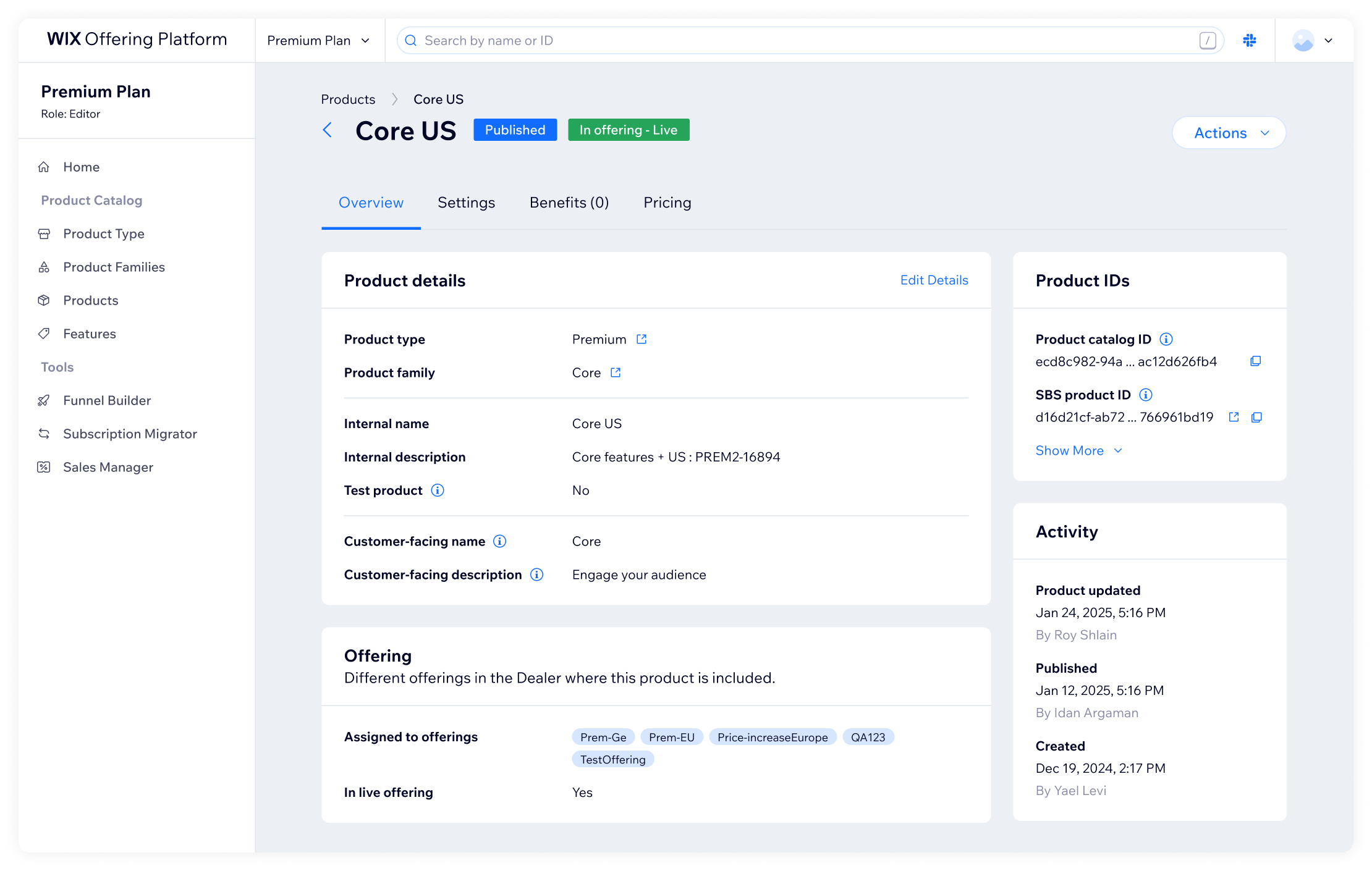Select Features in the sidebar
The height and width of the screenshot is (871, 1372).
click(90, 334)
